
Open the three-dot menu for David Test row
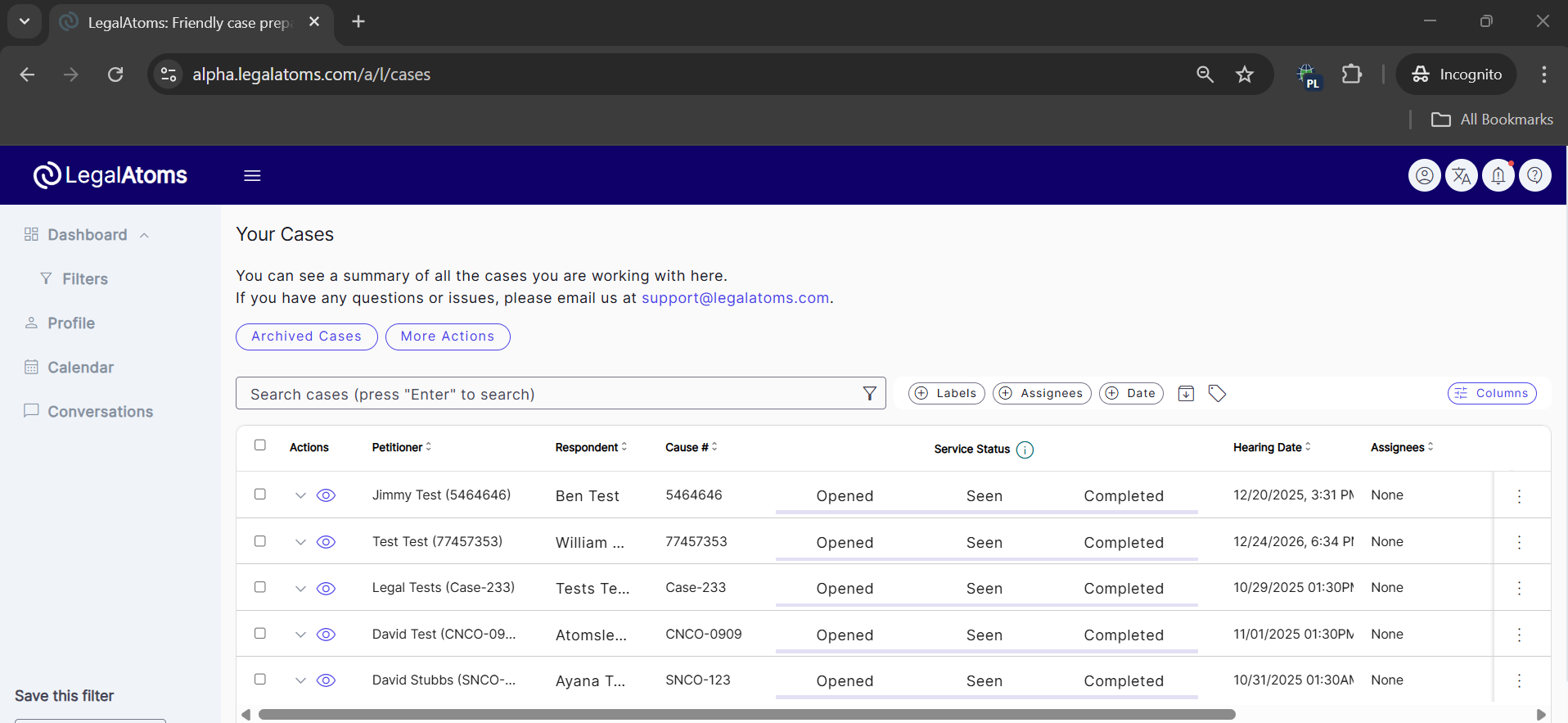pyautogui.click(x=1519, y=635)
